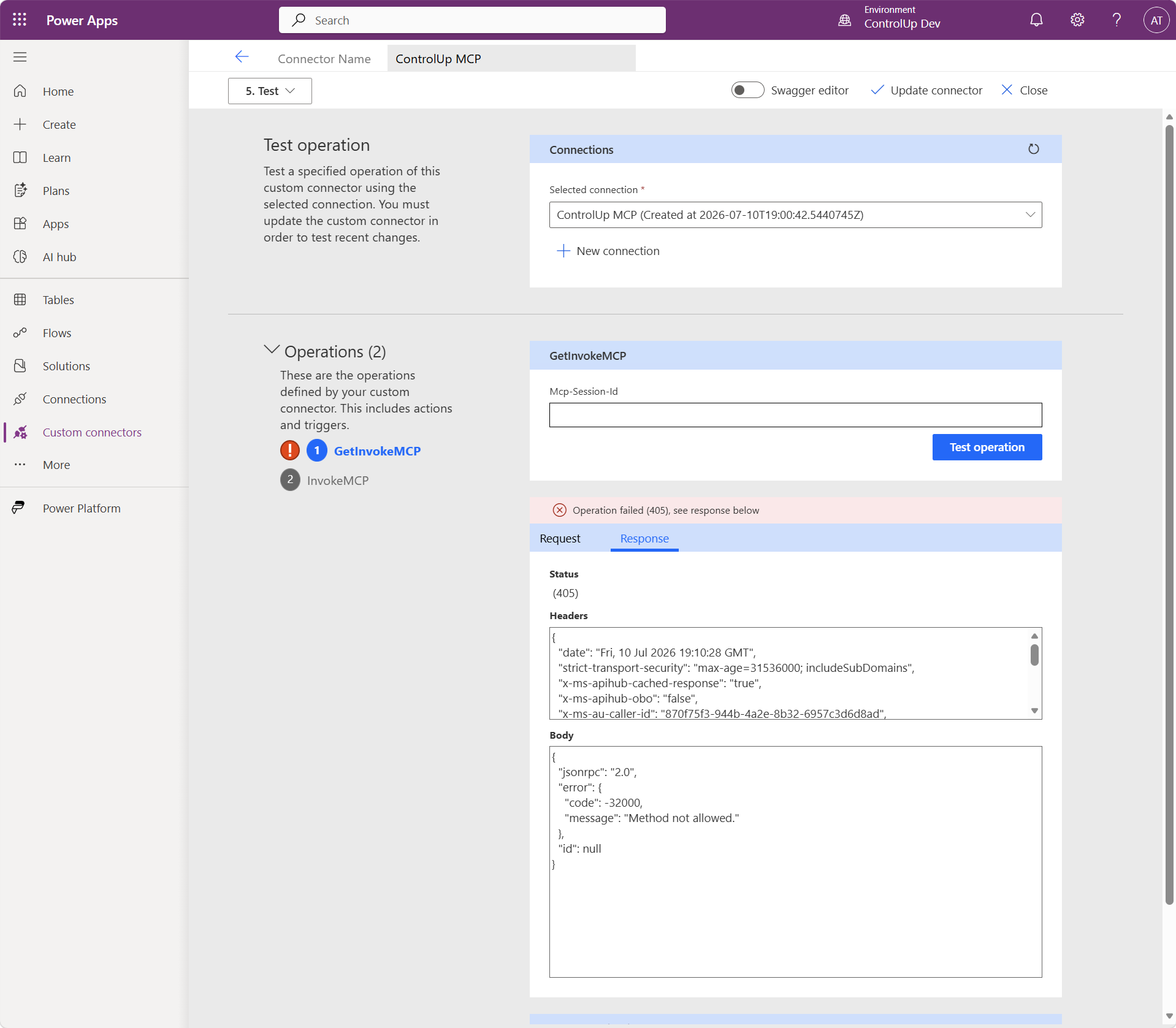Open the Solutions navigation item
1176x1028 pixels.
[x=66, y=366]
